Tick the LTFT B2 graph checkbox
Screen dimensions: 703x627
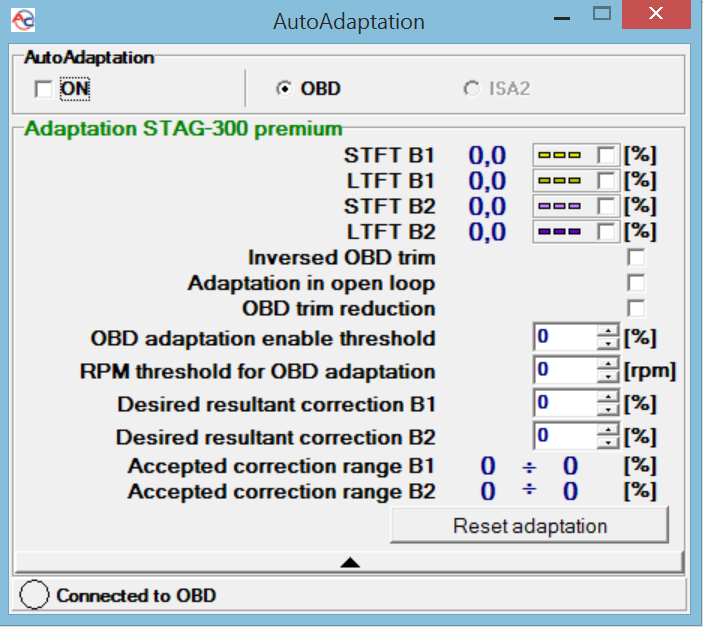coord(606,232)
